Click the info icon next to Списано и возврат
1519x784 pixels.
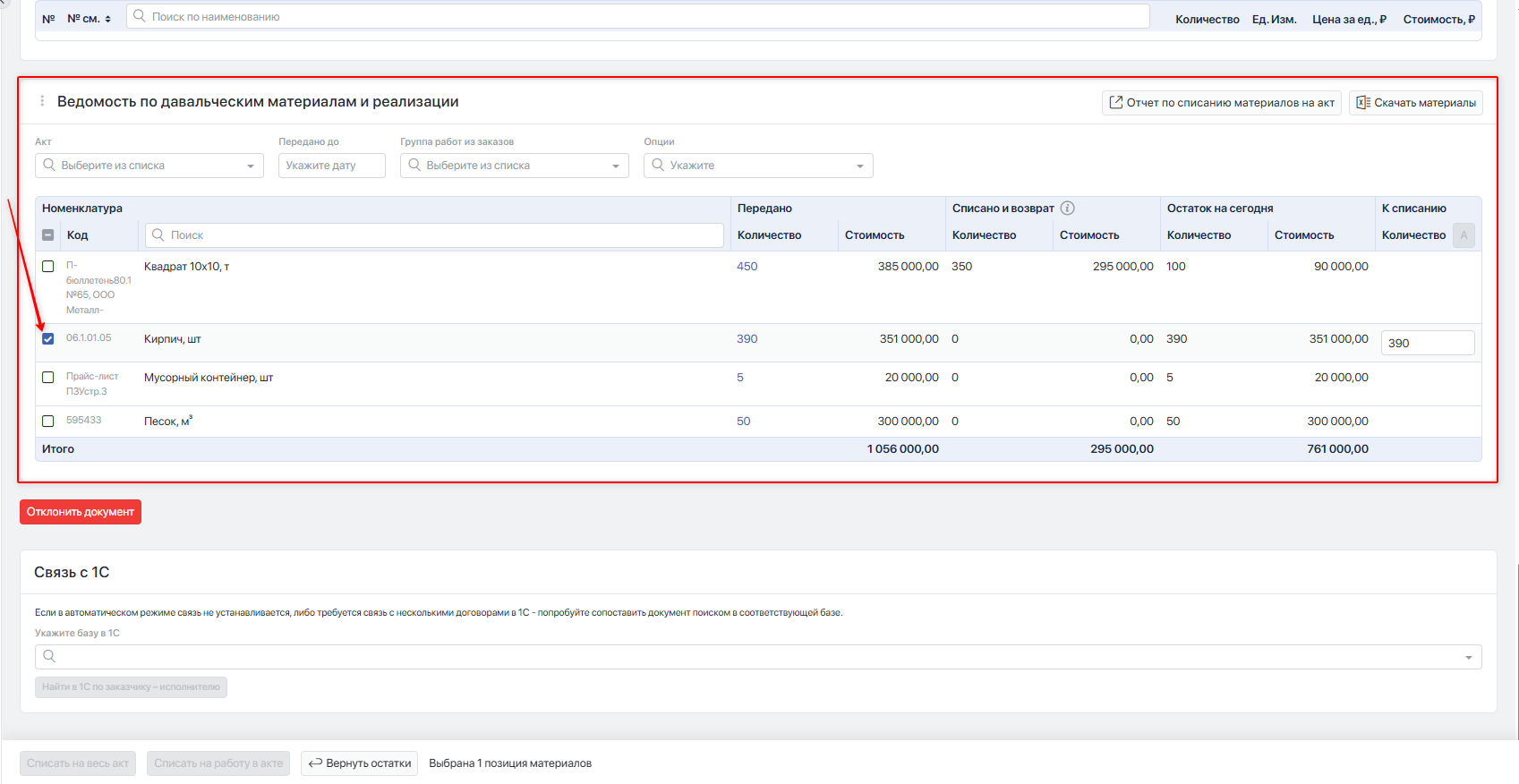pos(1067,208)
